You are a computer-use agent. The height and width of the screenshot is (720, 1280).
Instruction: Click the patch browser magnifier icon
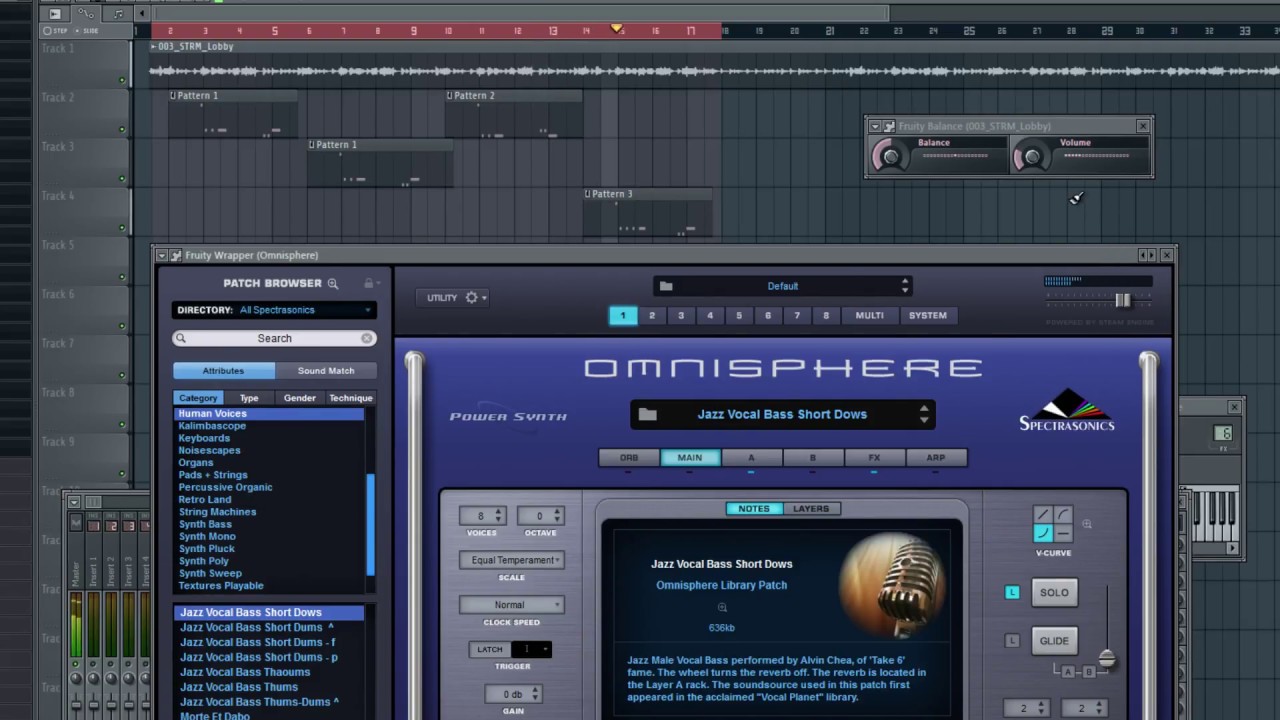[x=333, y=284]
